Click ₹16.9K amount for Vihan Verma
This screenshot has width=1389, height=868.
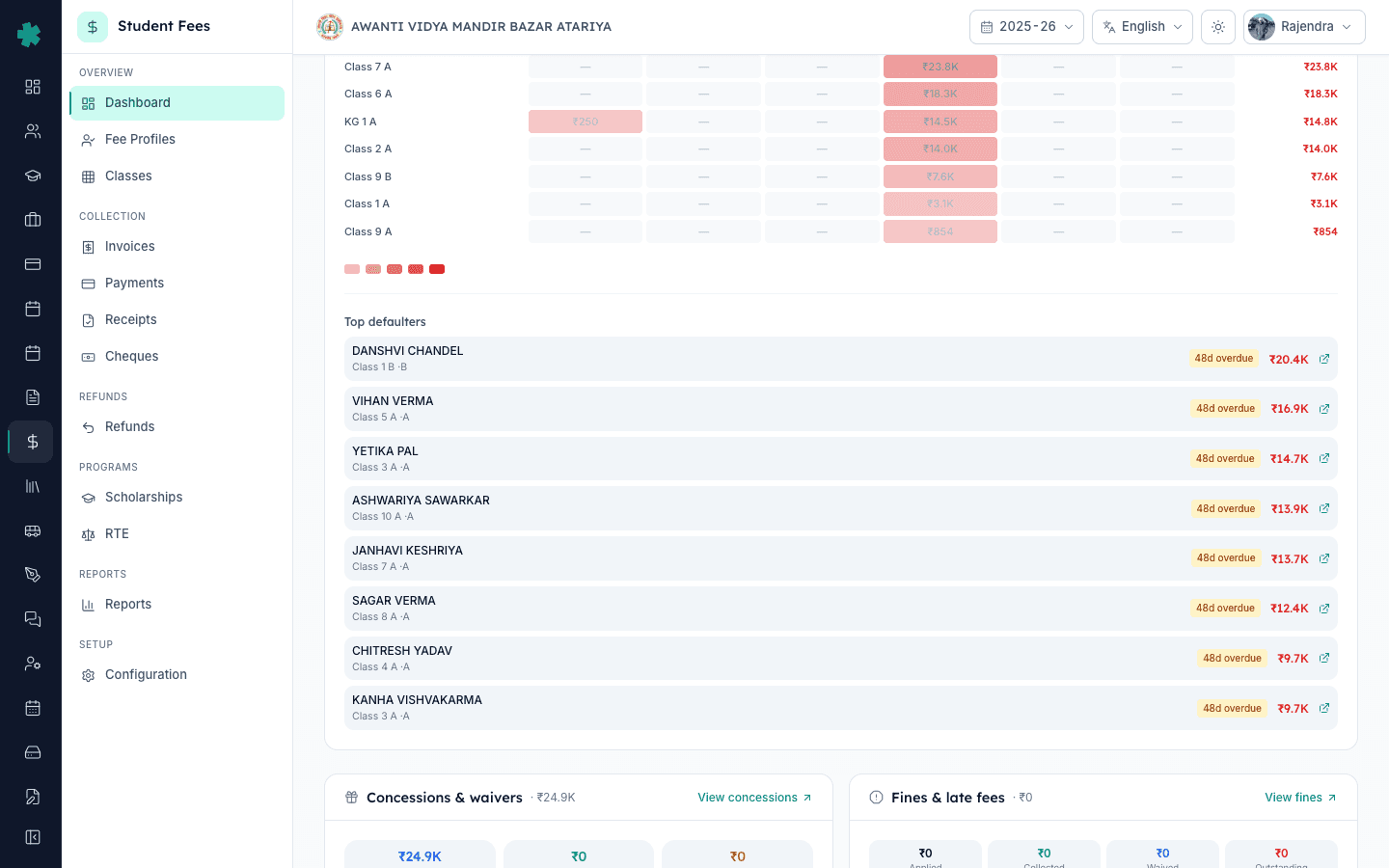(1290, 409)
